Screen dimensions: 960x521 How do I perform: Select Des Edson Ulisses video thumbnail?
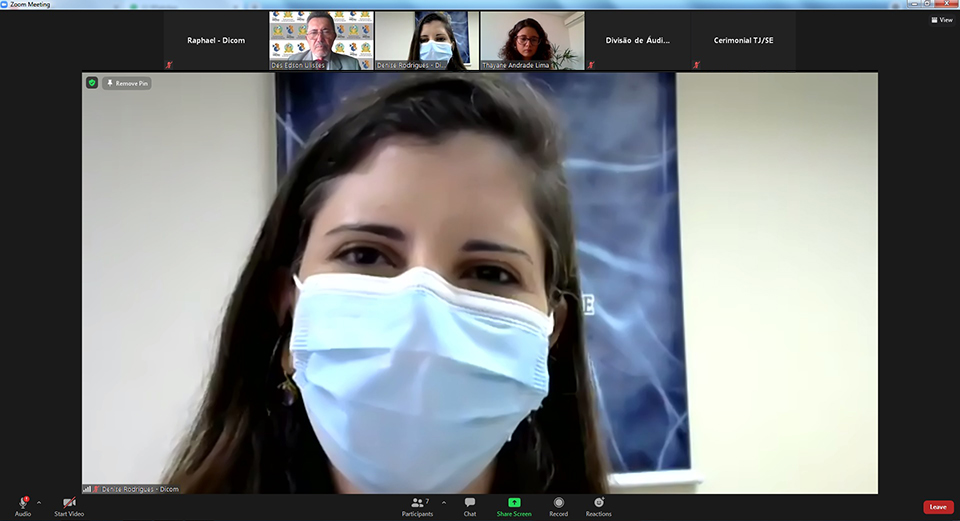321,40
